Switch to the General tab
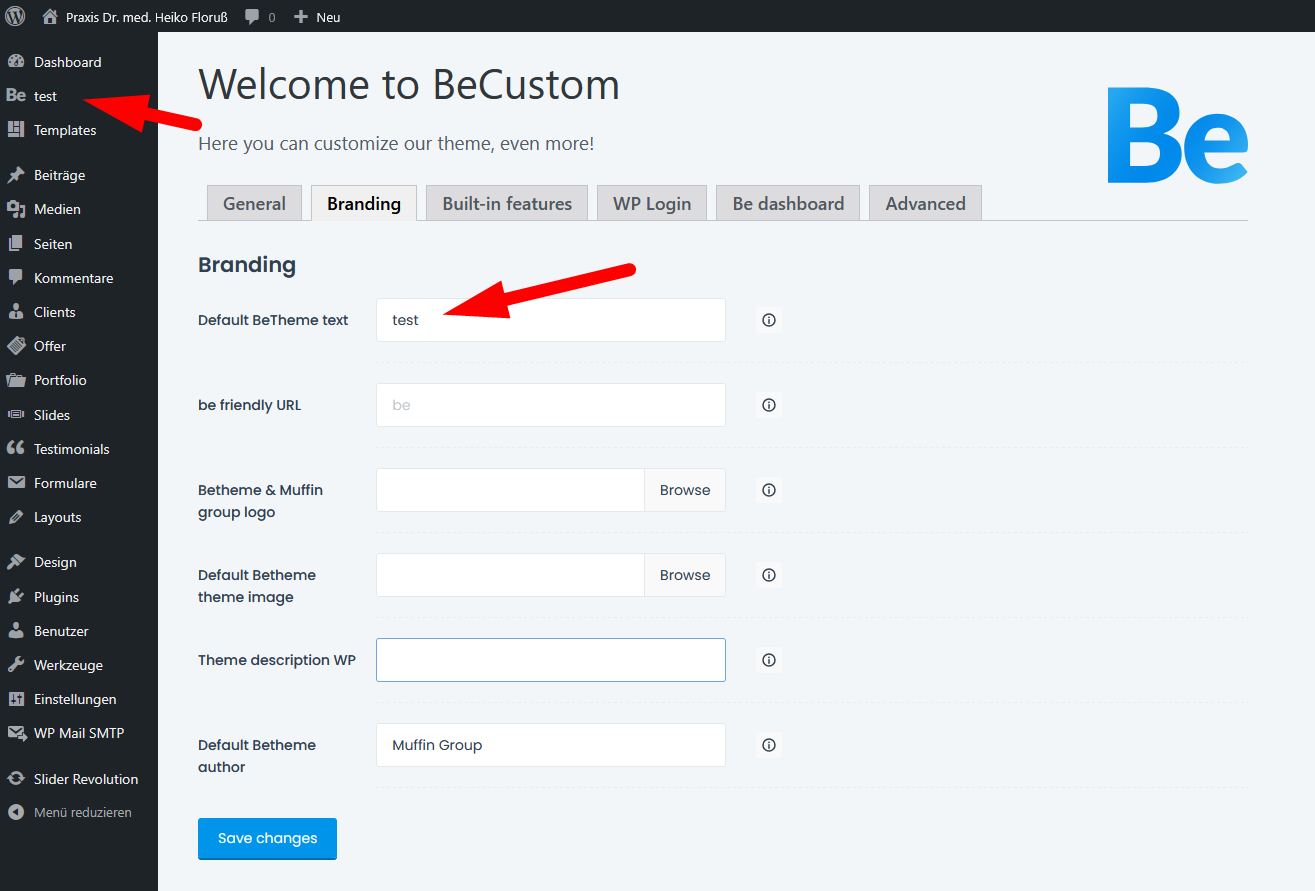 point(254,203)
